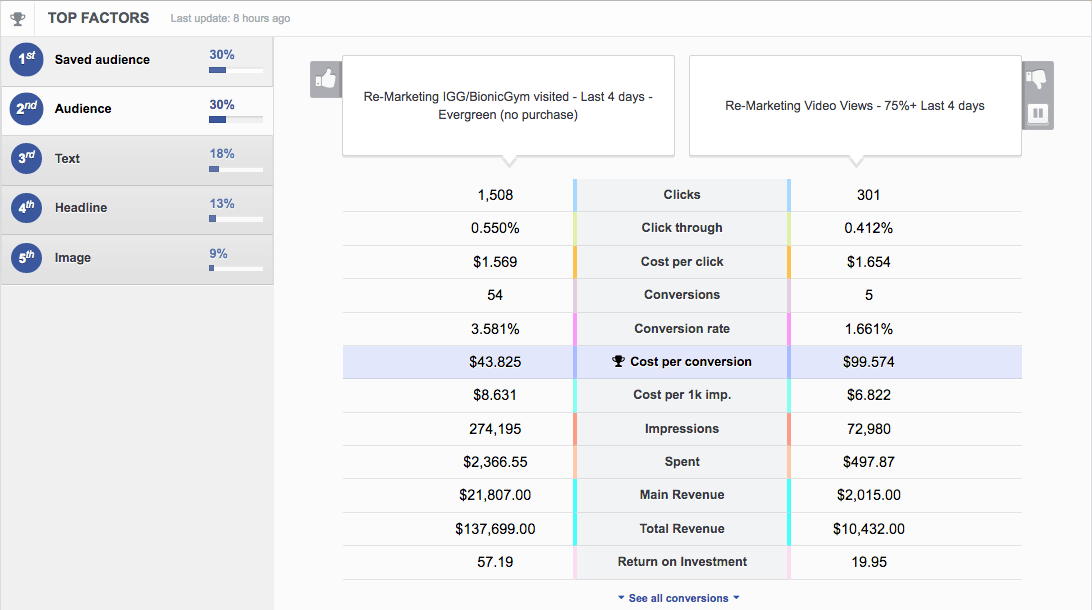Screen dimensions: 1092x610
Task: Click the 274,195 impressions value
Action: pyautogui.click(x=495, y=429)
